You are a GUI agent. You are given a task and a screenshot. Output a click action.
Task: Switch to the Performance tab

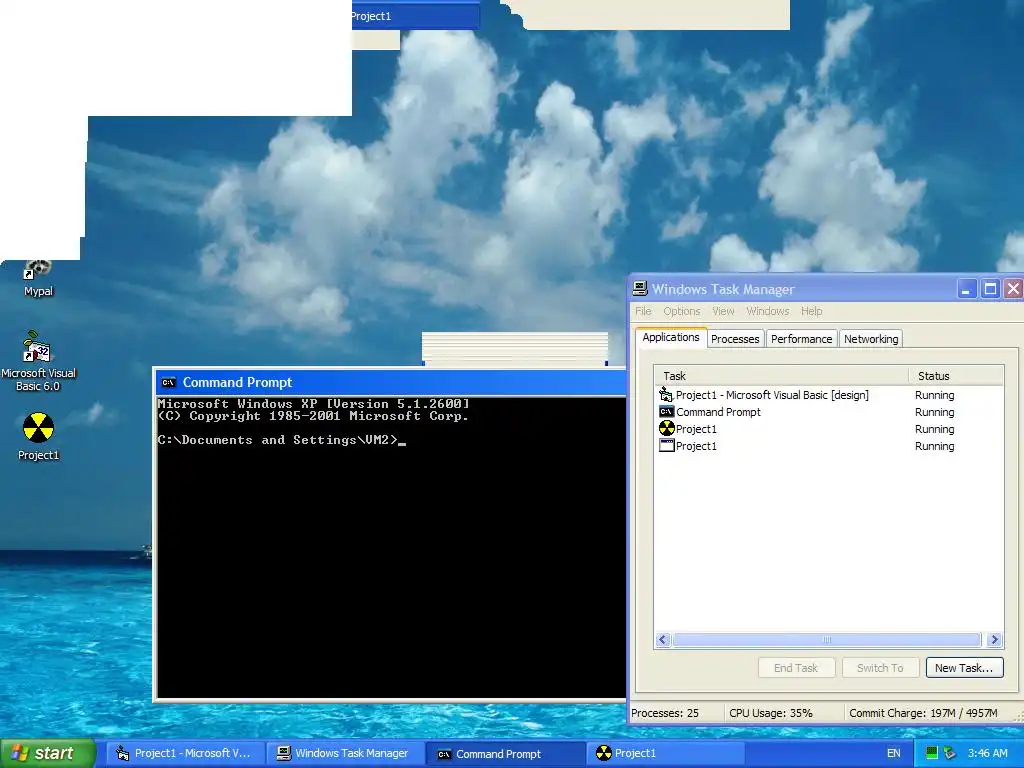click(x=801, y=339)
